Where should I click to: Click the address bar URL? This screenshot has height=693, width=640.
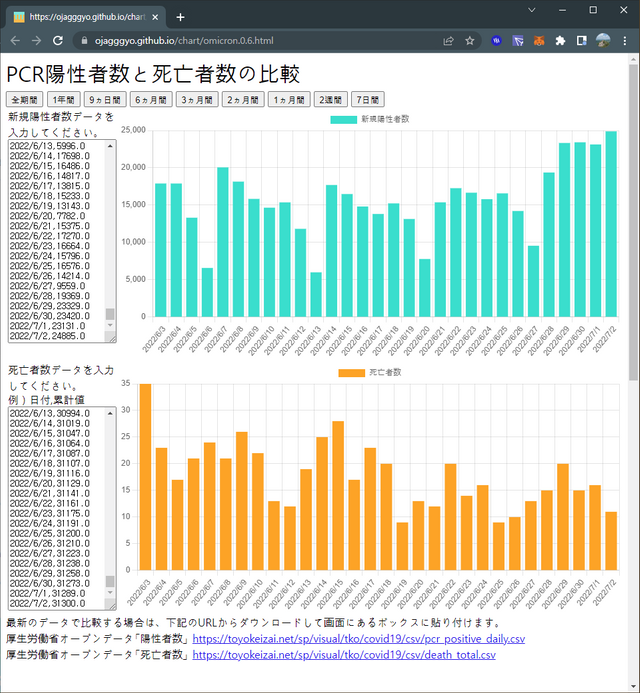click(x=184, y=41)
